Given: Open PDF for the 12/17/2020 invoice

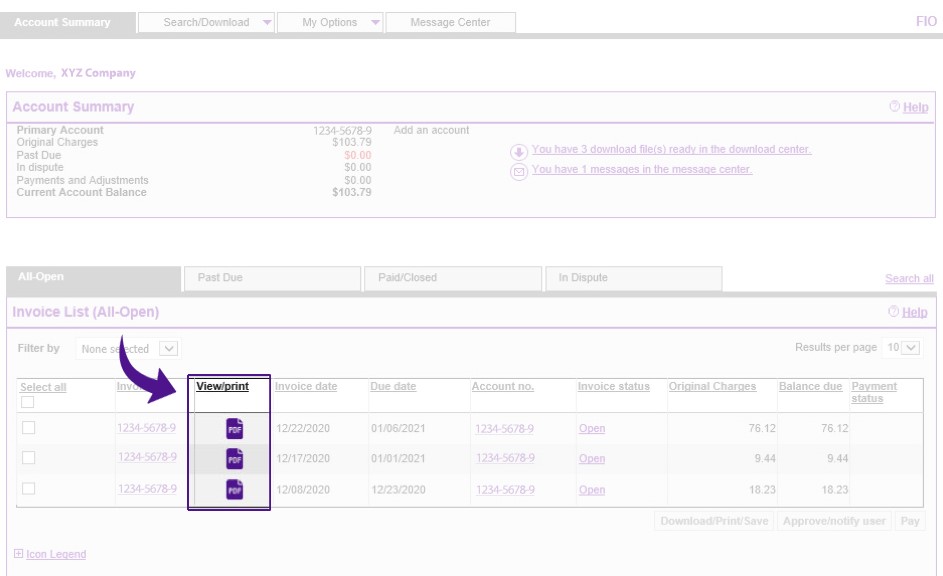Looking at the screenshot, I should [235, 459].
